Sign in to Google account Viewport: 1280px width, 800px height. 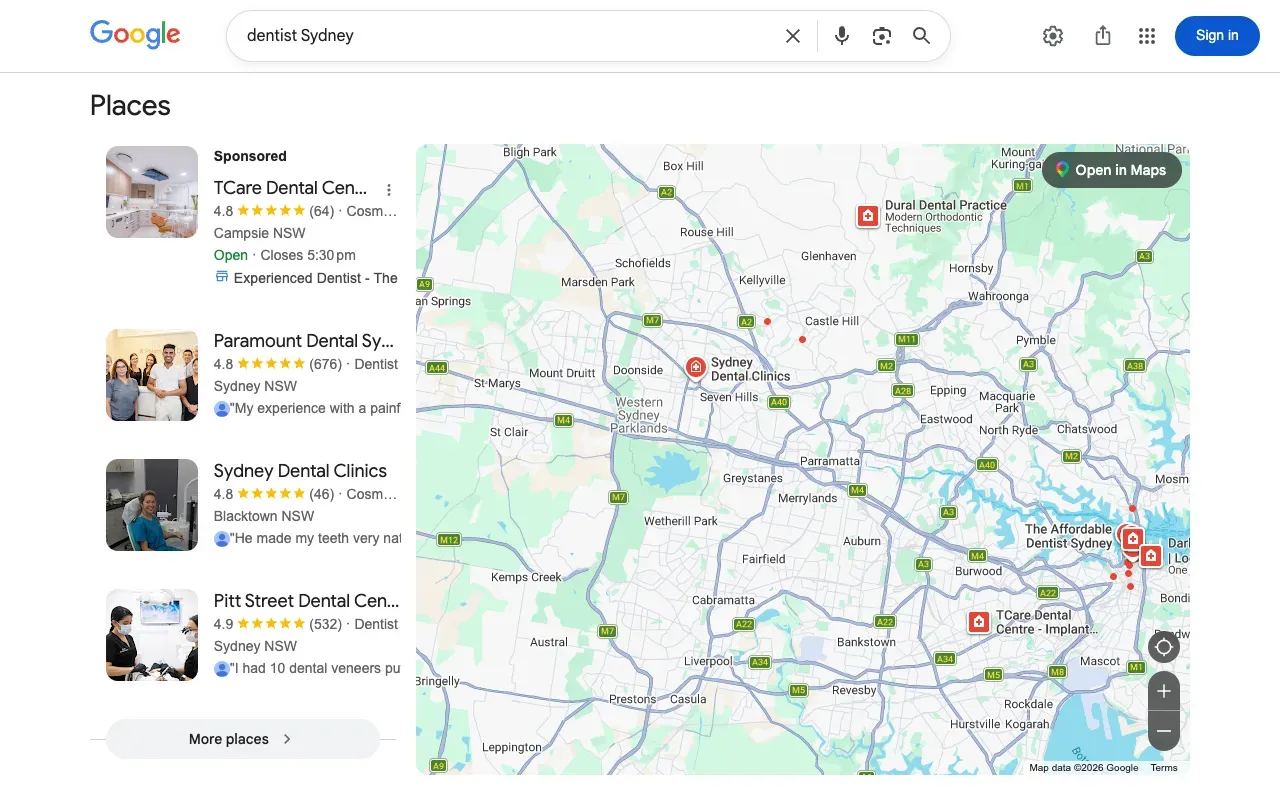pyautogui.click(x=1217, y=36)
